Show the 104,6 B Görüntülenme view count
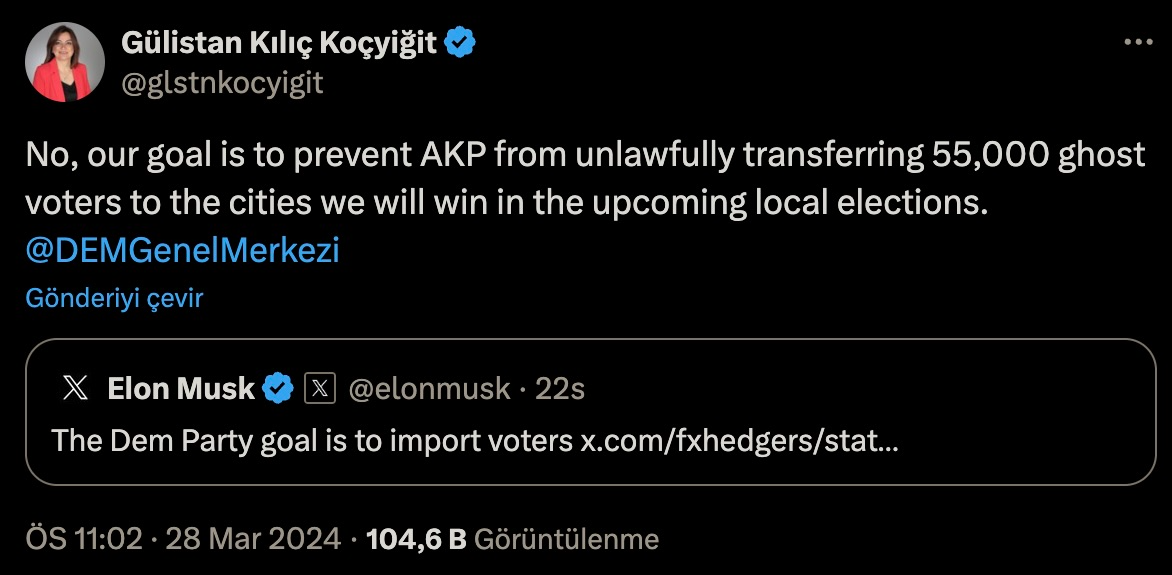 [x=513, y=540]
